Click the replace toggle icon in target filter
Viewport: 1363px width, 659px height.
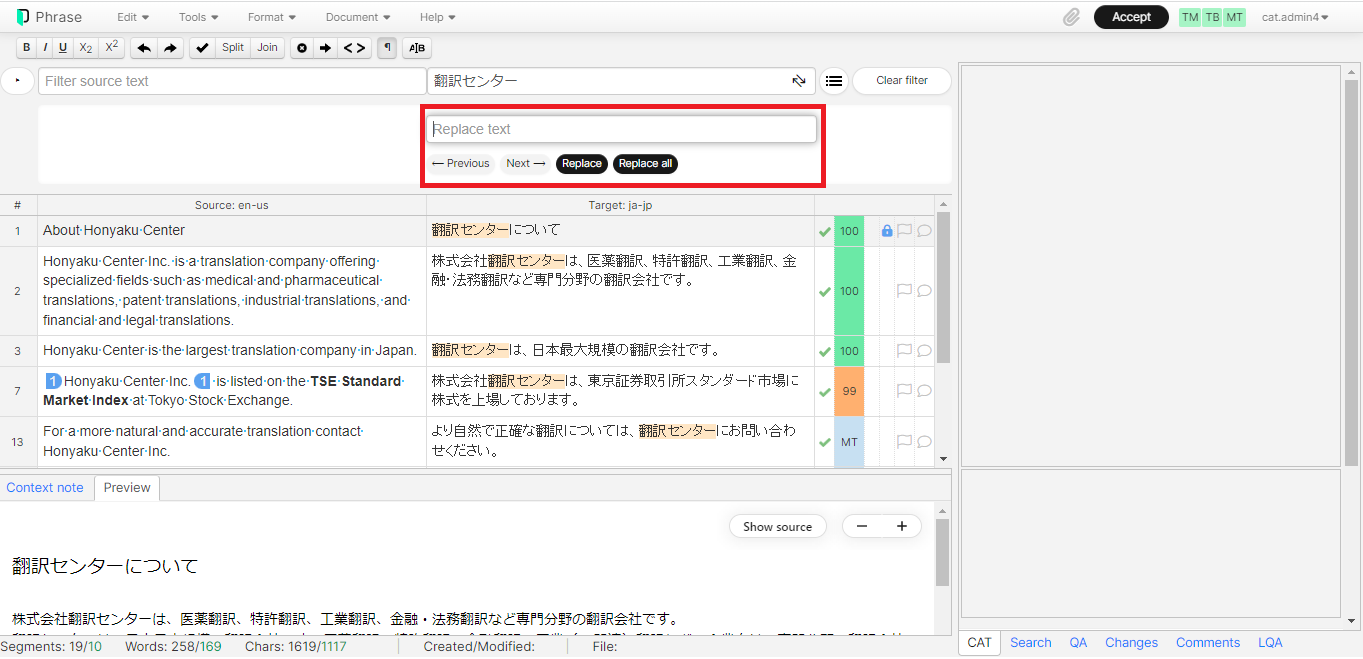[x=799, y=81]
